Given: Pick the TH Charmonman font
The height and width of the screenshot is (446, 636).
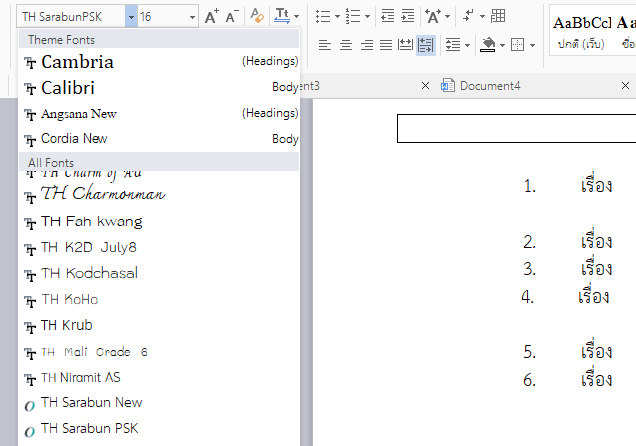Looking at the screenshot, I should pos(161,194).
